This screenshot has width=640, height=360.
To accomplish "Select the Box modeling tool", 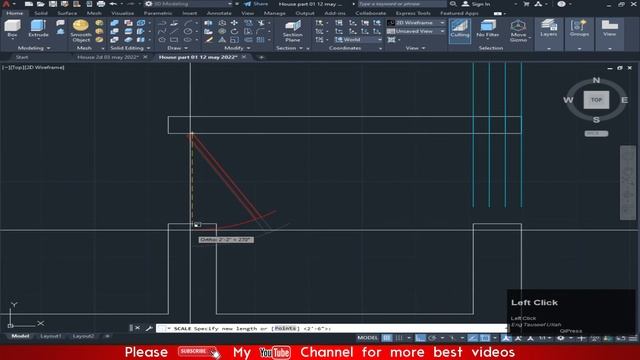I will [12, 29].
